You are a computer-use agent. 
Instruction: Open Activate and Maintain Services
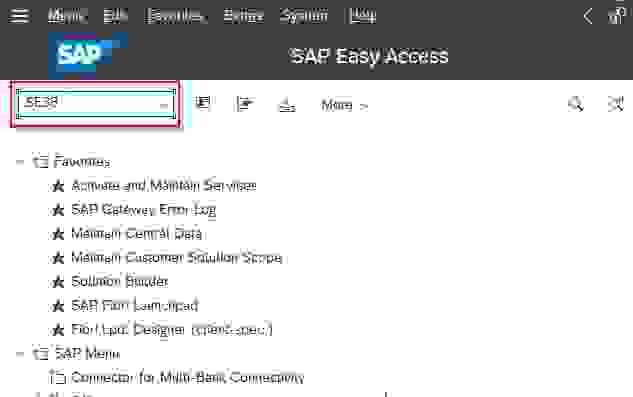coord(163,186)
